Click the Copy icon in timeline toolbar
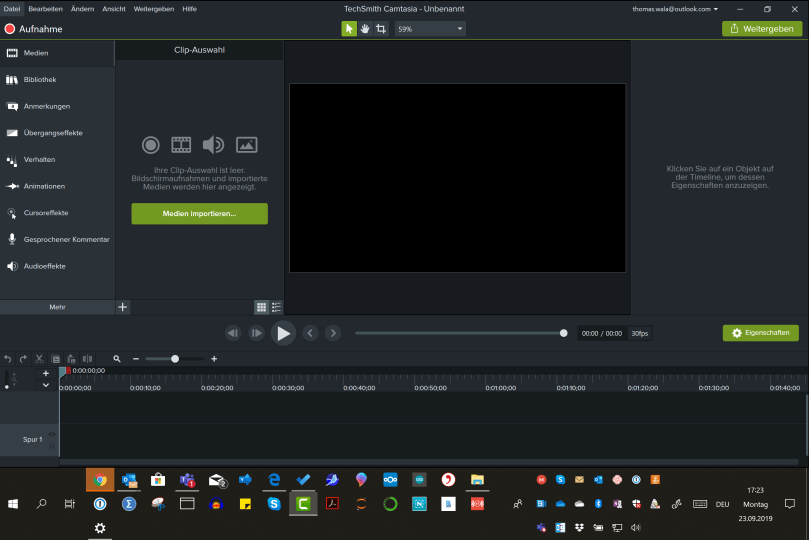 [x=56, y=359]
